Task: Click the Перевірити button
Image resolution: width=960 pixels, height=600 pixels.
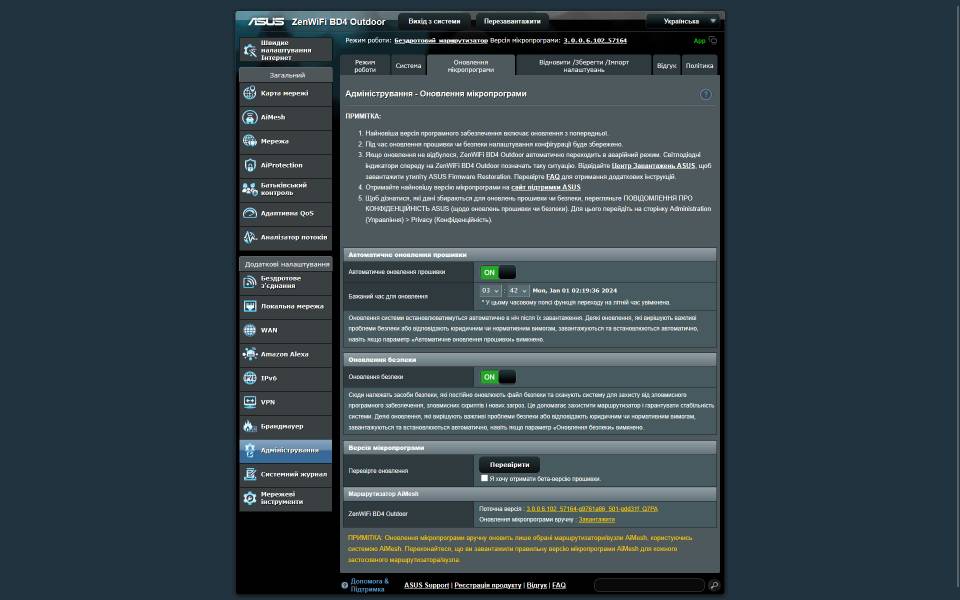Action: tap(509, 465)
